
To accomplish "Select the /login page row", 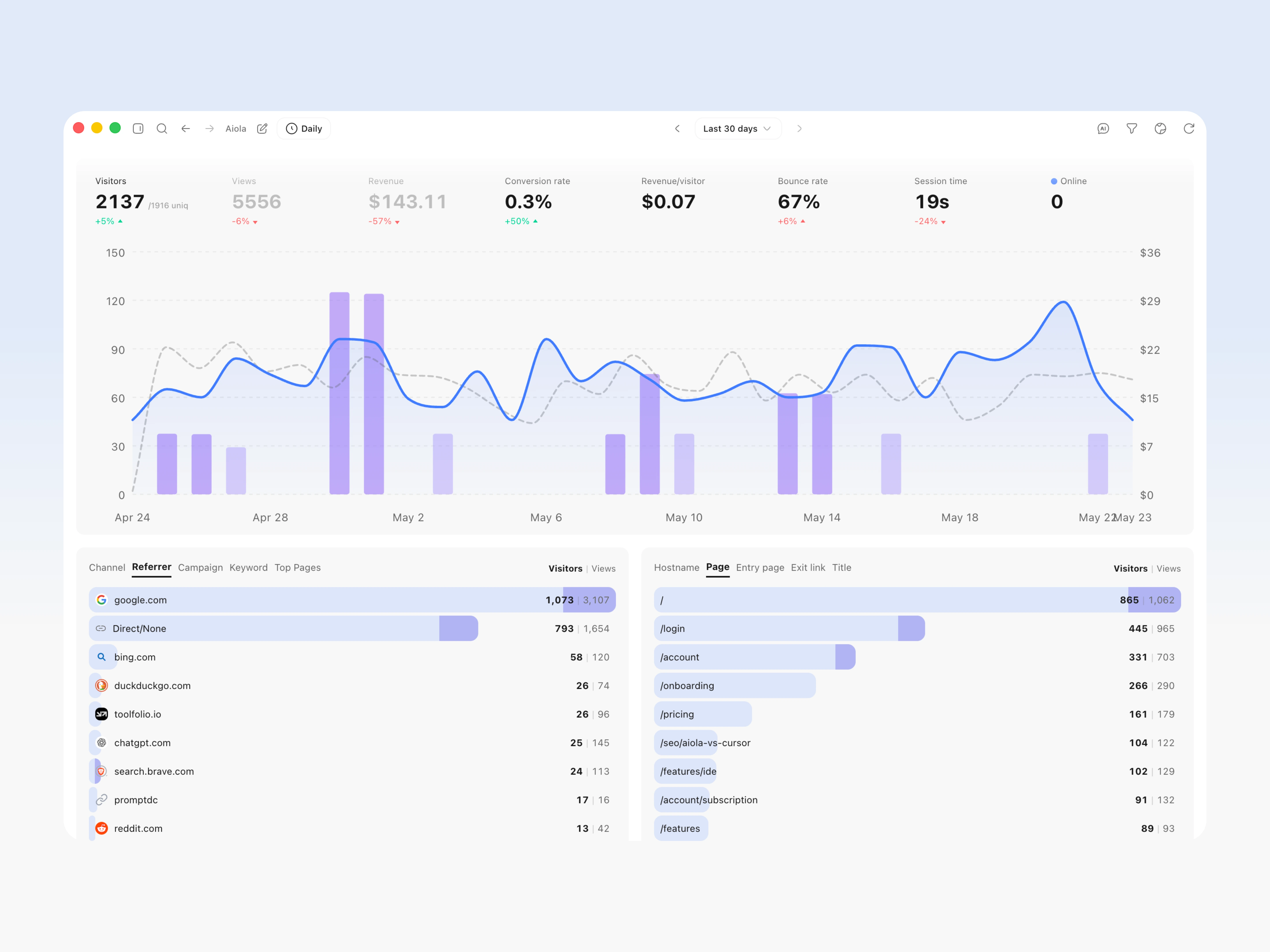I will [x=917, y=628].
